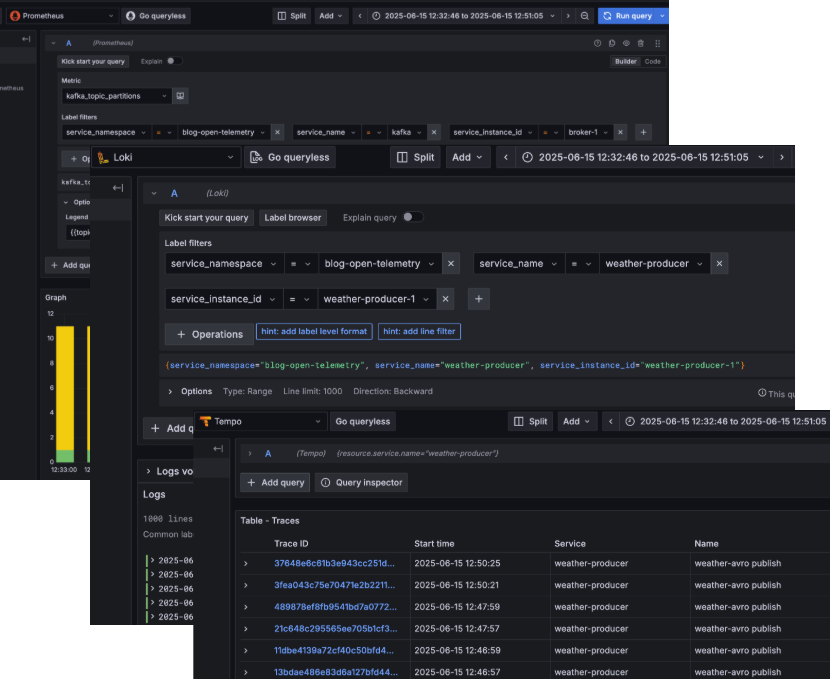Open trace link starting with 3fea043c75e70471
The image size is (830, 680).
tap(335, 585)
